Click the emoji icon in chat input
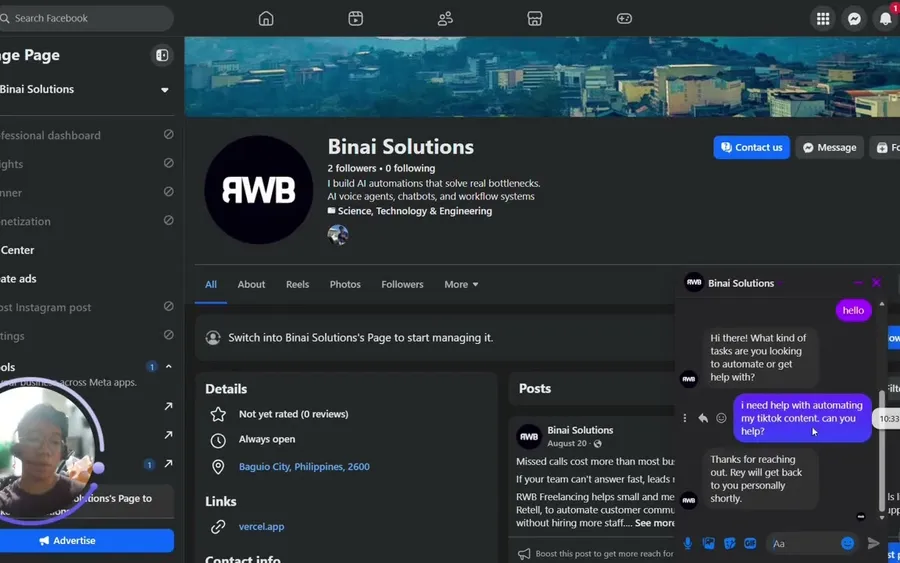The image size is (900, 563). click(x=847, y=543)
